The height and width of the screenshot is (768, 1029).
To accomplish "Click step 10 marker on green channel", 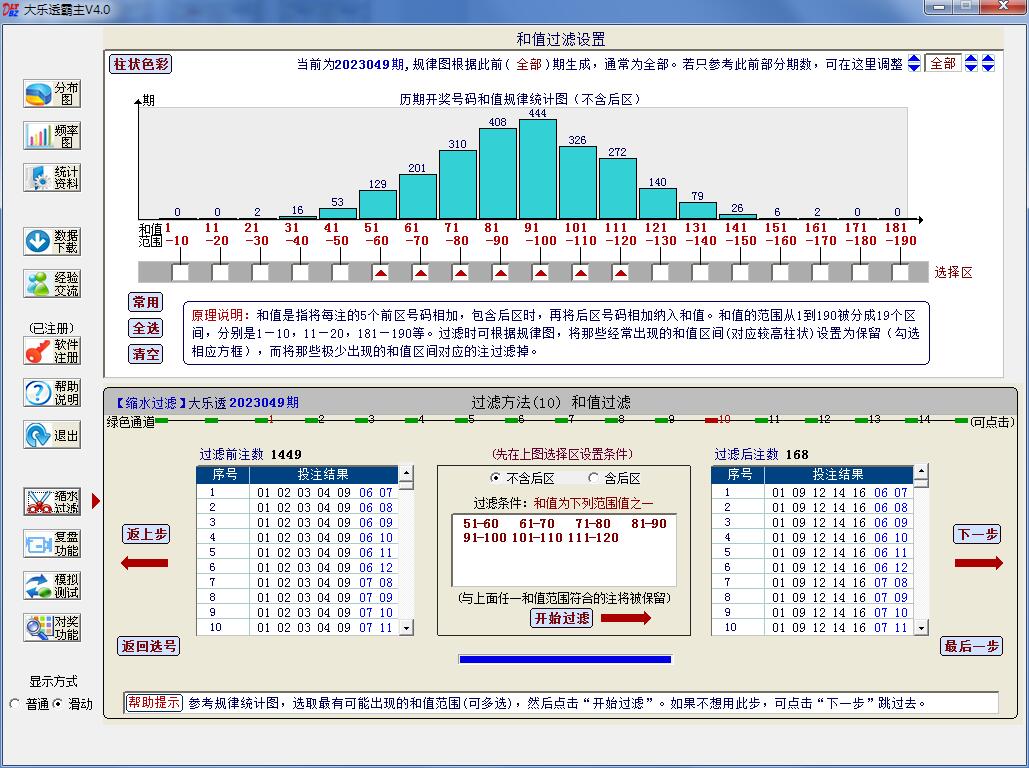I will coord(724,421).
